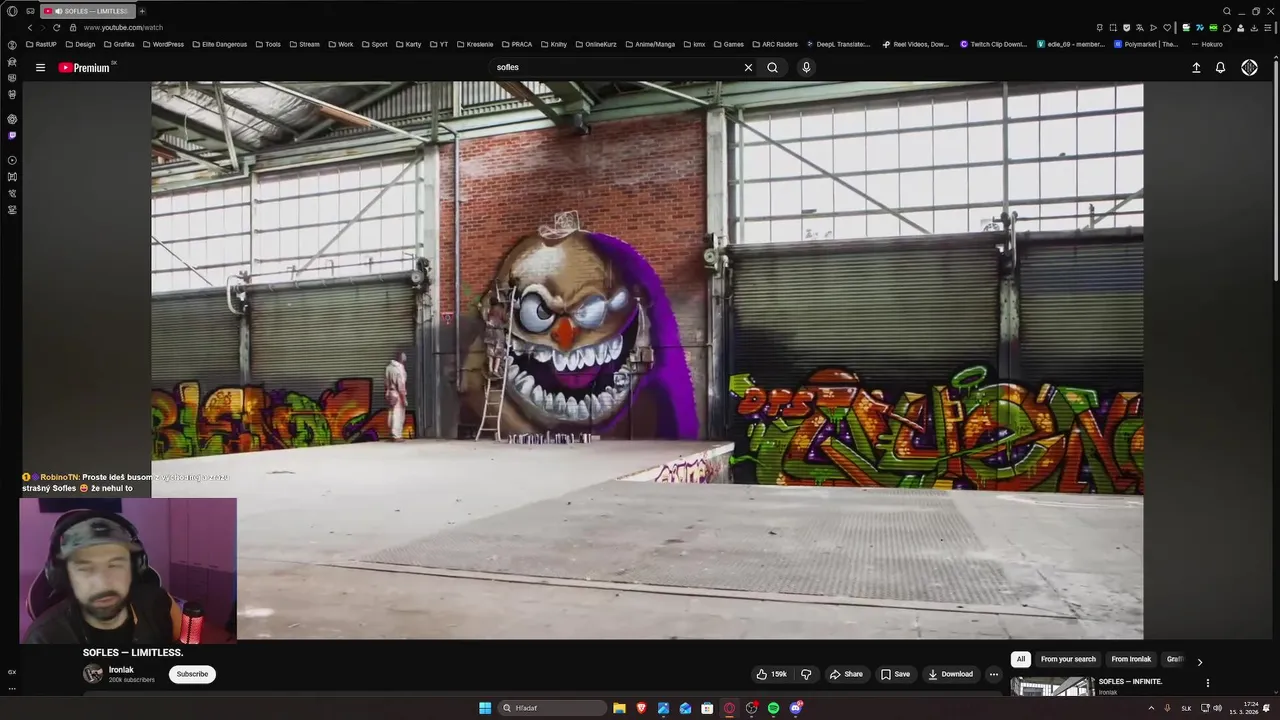Download the SOFLES video
The image size is (1280, 720).
click(x=950, y=674)
